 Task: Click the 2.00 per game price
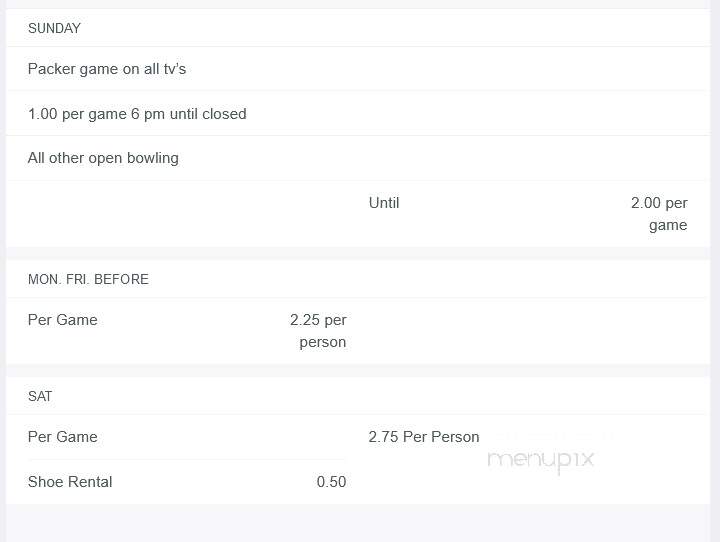(x=659, y=214)
